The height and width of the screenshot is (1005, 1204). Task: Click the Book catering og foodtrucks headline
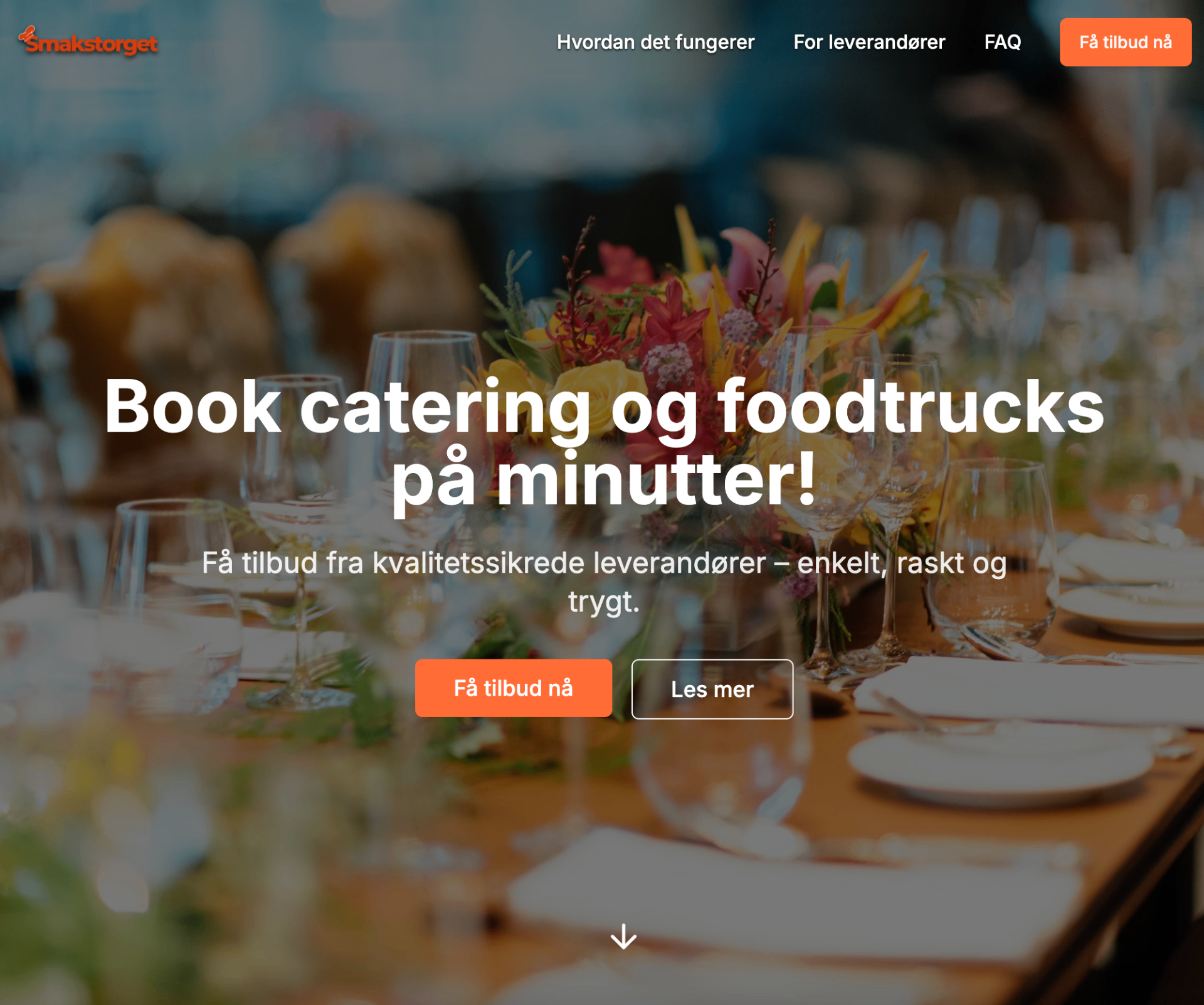tap(604, 442)
